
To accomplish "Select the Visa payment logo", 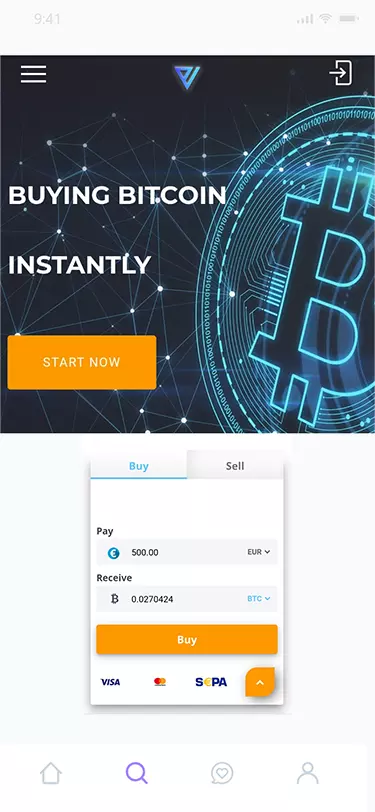I will point(110,682).
